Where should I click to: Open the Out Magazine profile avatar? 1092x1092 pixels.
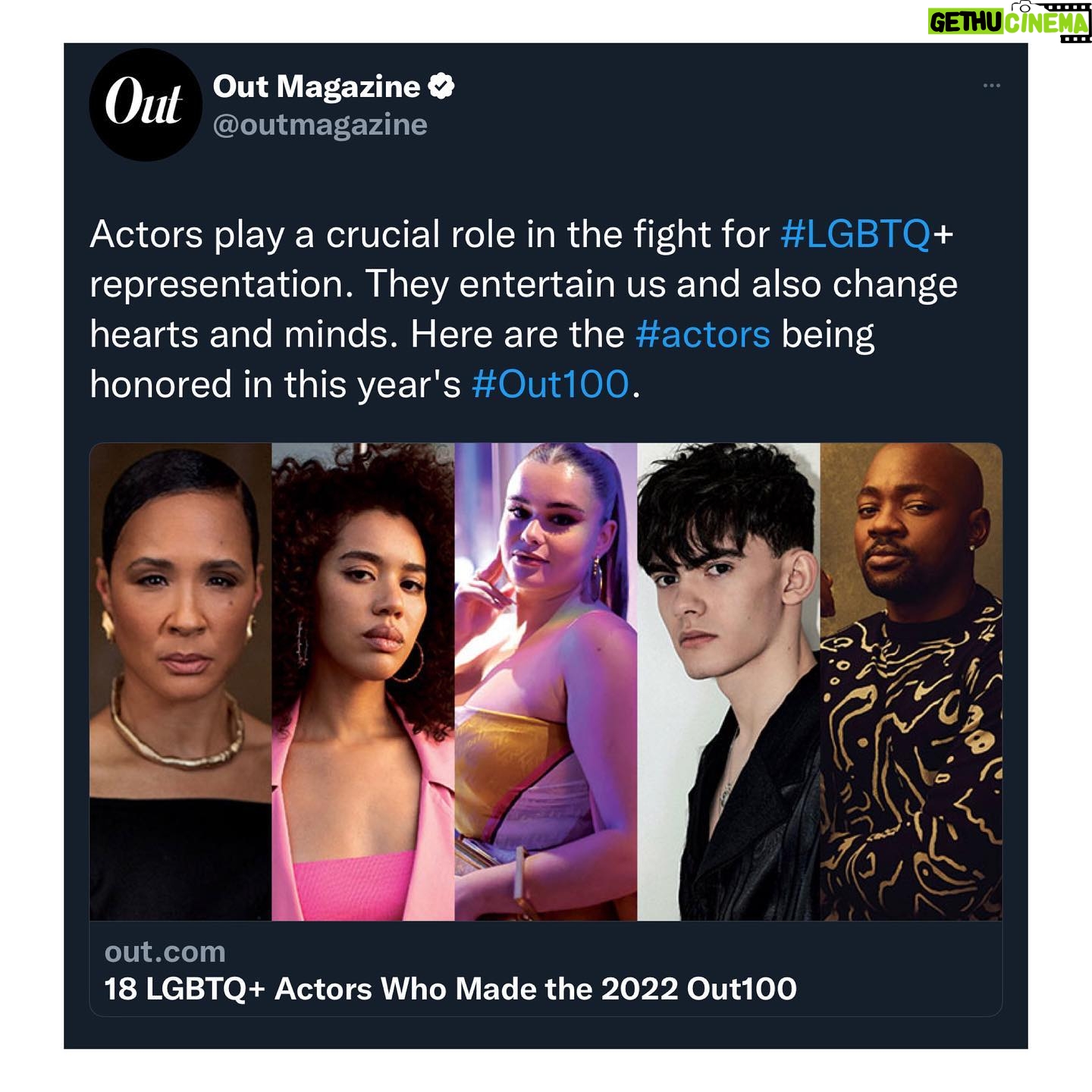(146, 105)
